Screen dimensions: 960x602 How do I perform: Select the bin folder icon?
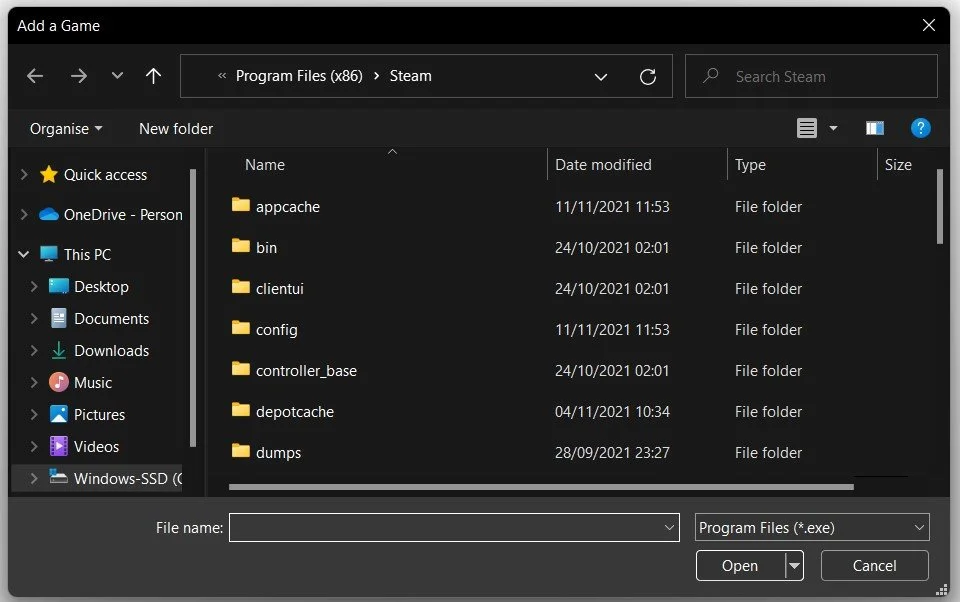point(241,246)
